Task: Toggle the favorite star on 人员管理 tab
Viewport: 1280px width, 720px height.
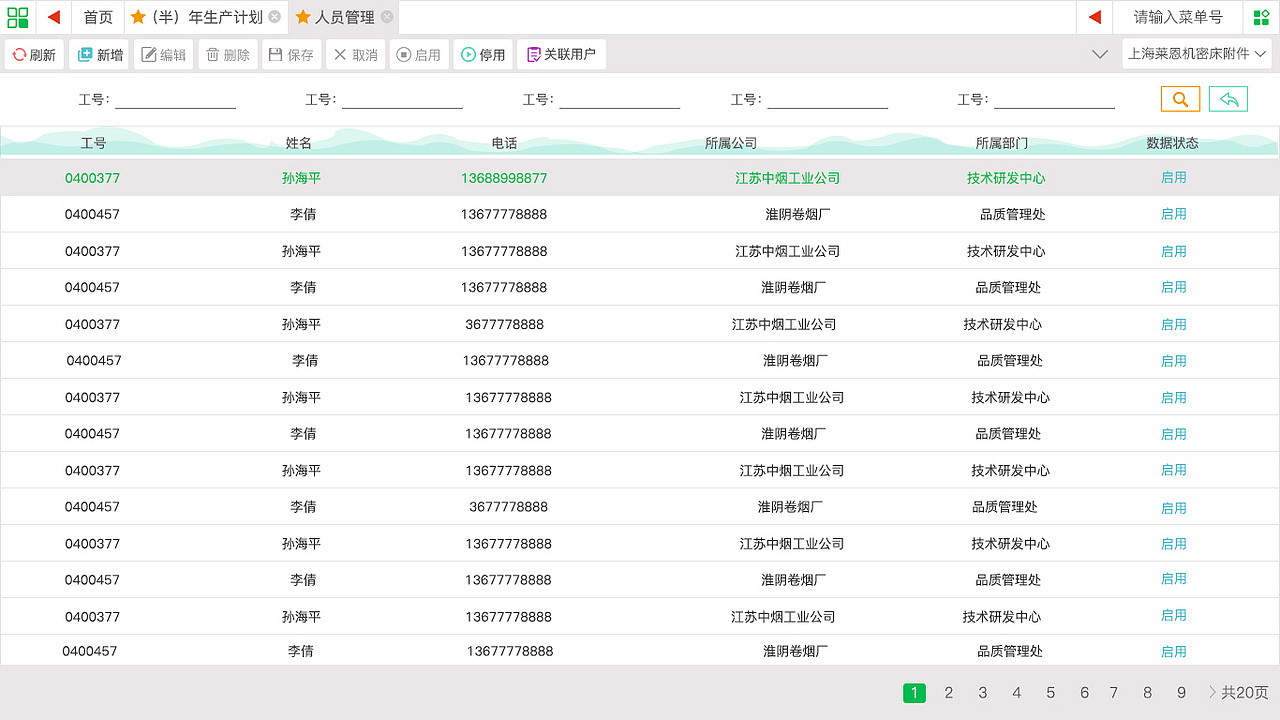Action: pyautogui.click(x=304, y=16)
